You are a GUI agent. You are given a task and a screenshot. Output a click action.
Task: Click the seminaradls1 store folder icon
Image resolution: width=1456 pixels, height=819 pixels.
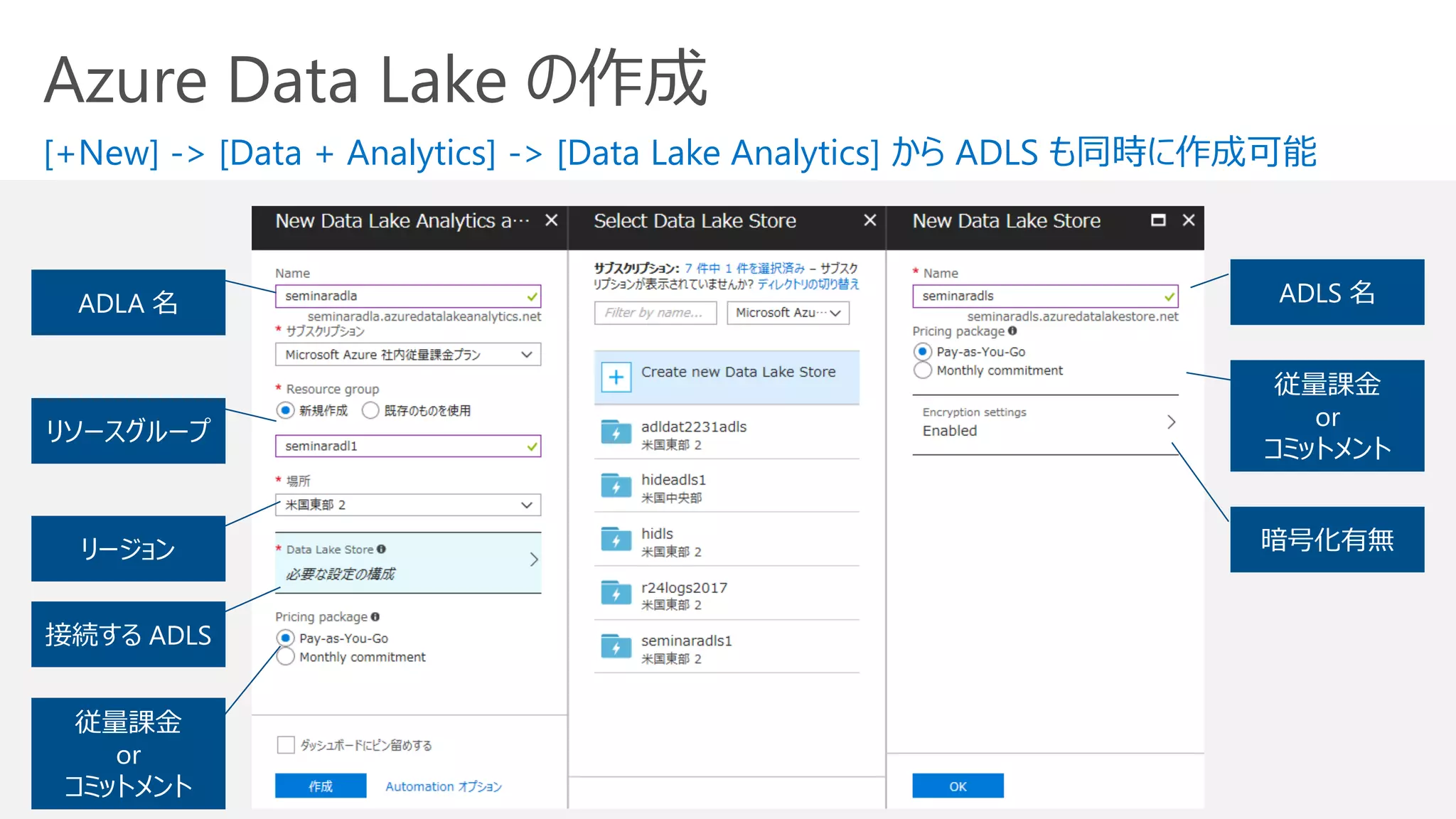click(x=616, y=647)
